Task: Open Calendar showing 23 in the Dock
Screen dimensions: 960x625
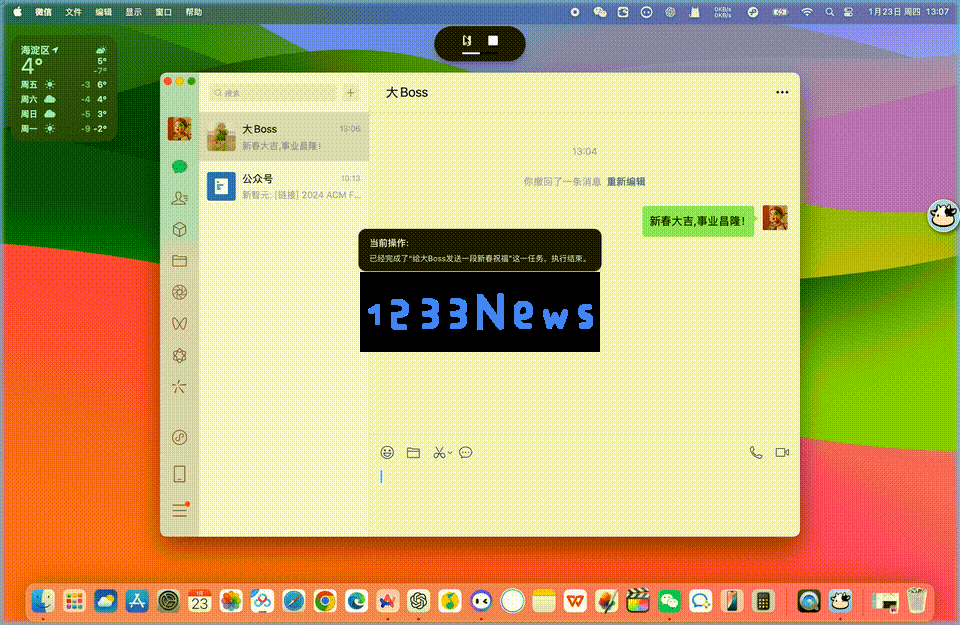Action: coord(200,601)
